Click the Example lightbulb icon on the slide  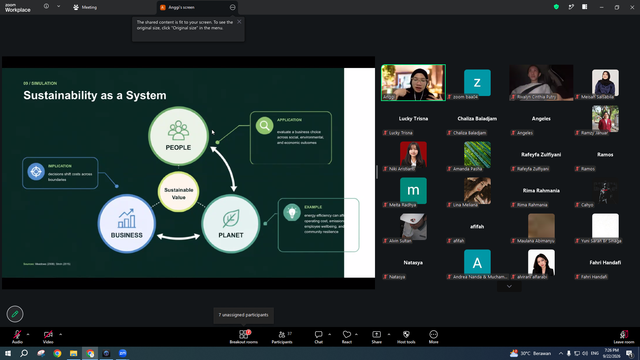(x=292, y=213)
